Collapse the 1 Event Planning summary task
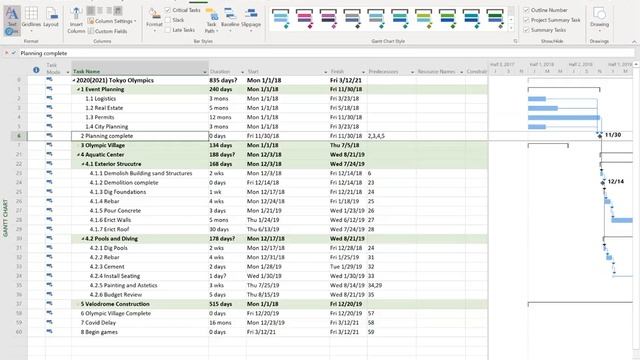 point(78,89)
